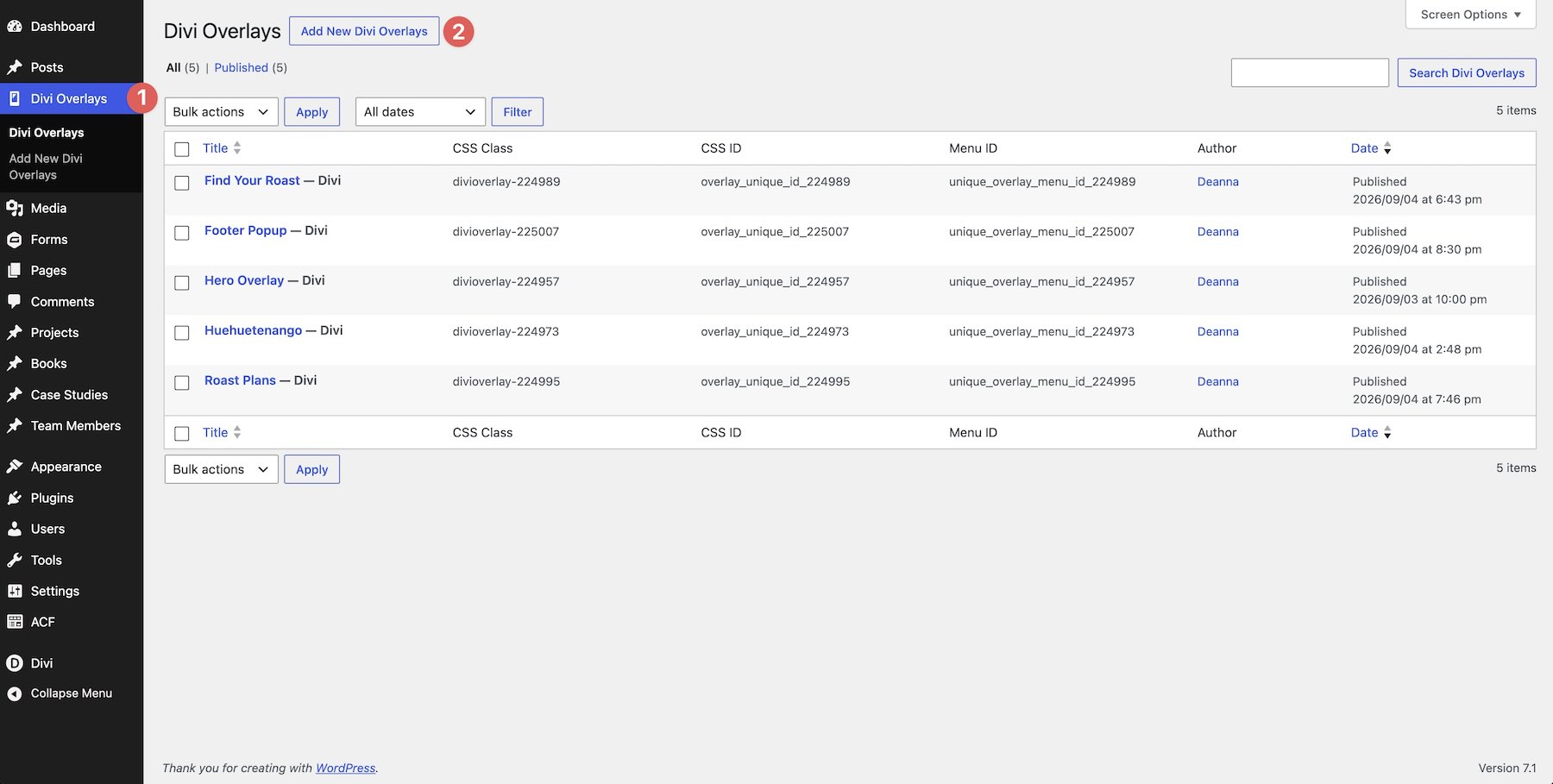Click the Comments bubble icon
1553x784 pixels.
15,302
